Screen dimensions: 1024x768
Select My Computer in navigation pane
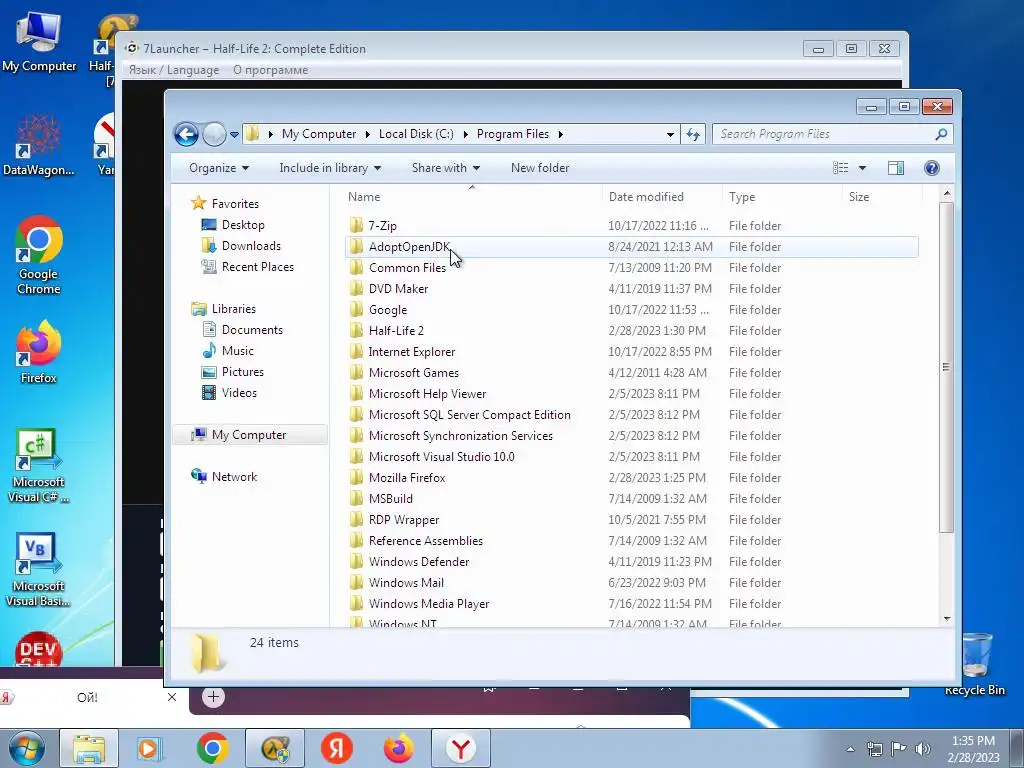(x=249, y=435)
